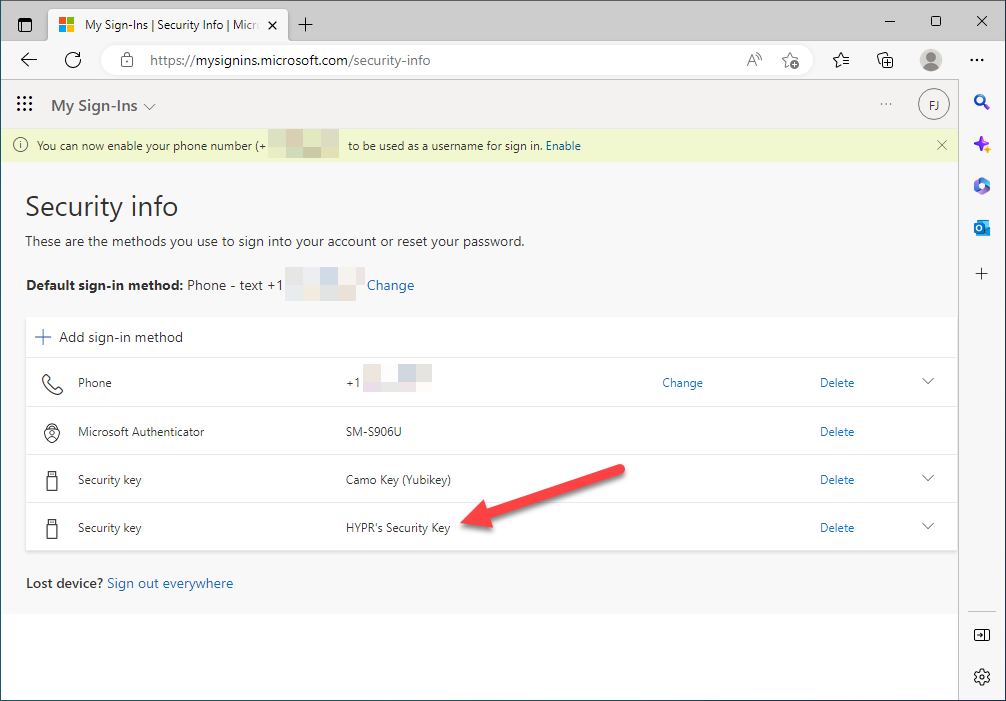Viewport: 1006px width, 701px height.
Task: Refresh the Security Info page
Action: pos(73,60)
